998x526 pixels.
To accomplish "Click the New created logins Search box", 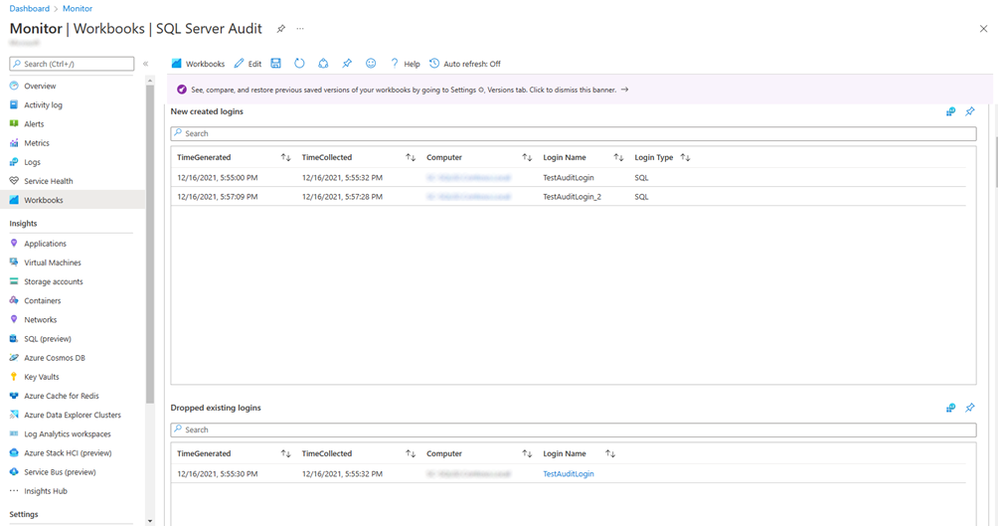I will click(x=573, y=134).
